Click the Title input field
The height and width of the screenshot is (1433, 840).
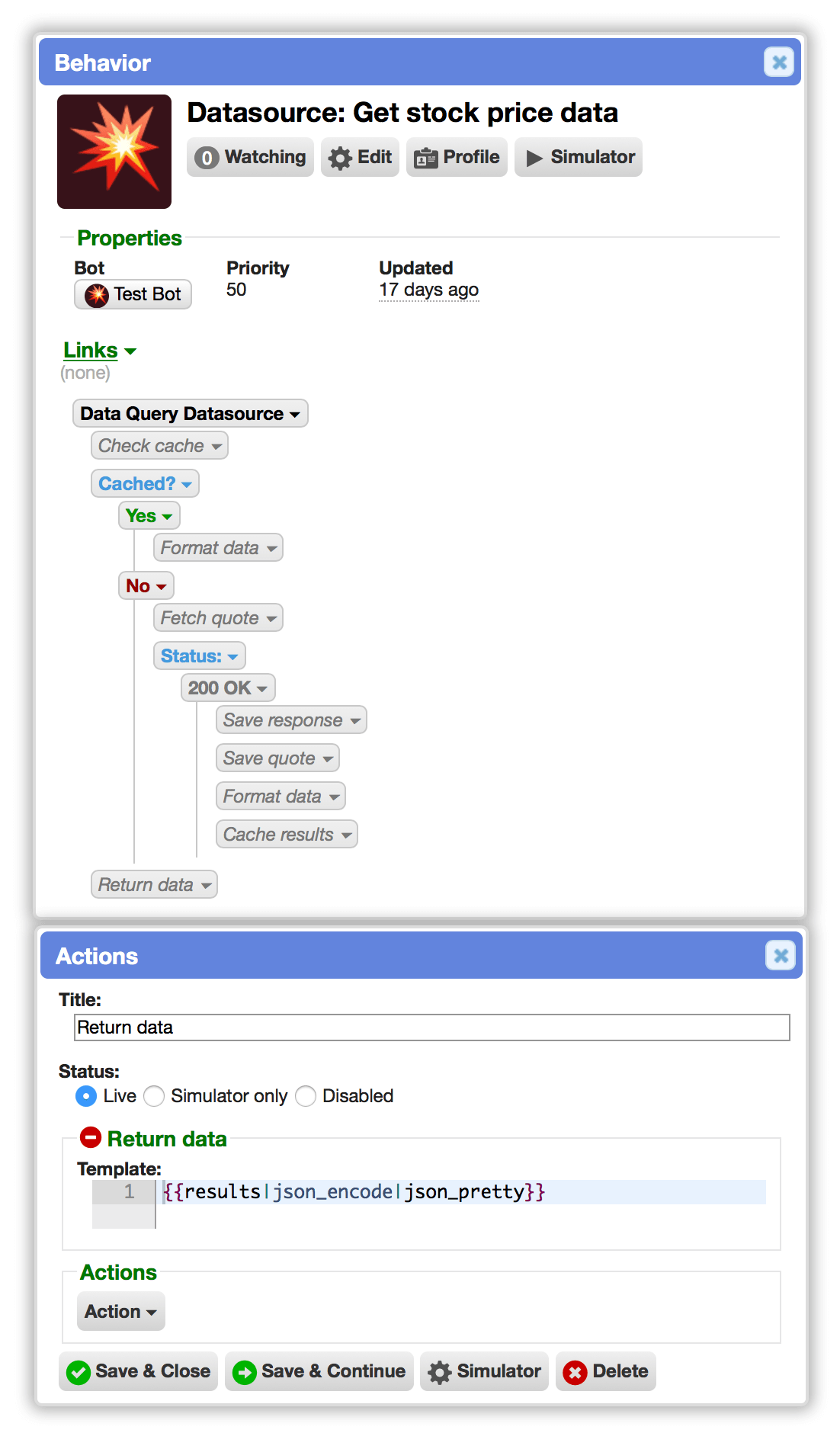pos(432,1027)
